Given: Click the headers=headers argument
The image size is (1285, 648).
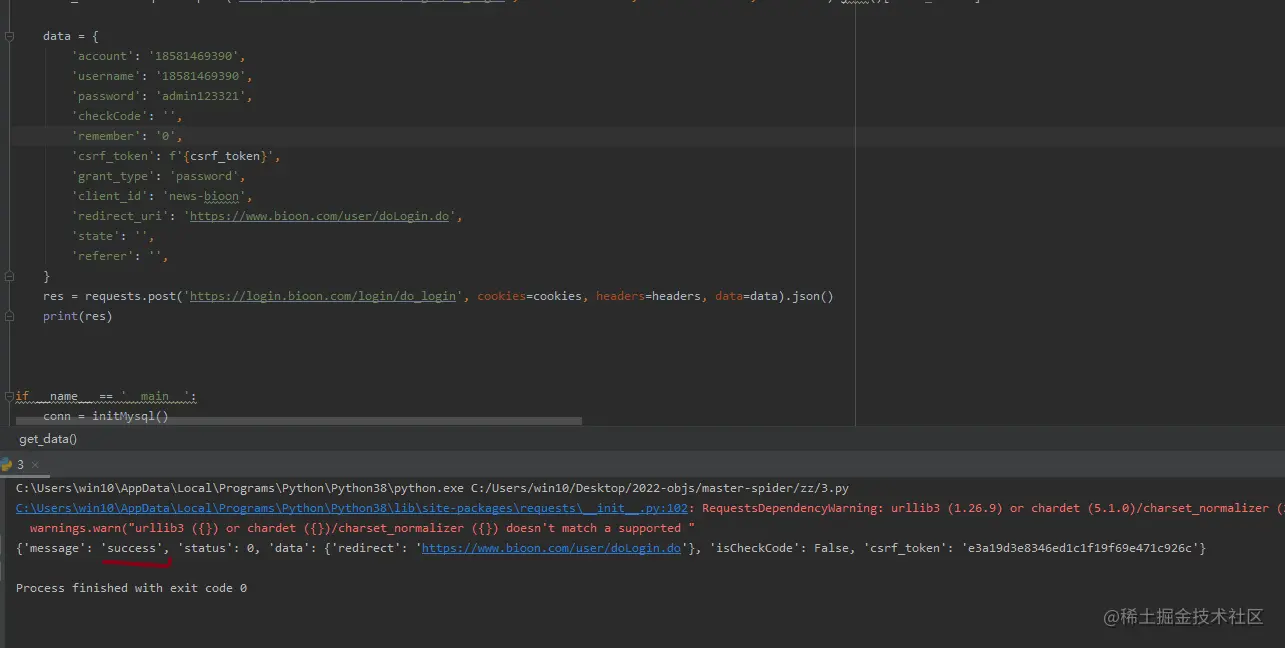Looking at the screenshot, I should coord(648,296).
